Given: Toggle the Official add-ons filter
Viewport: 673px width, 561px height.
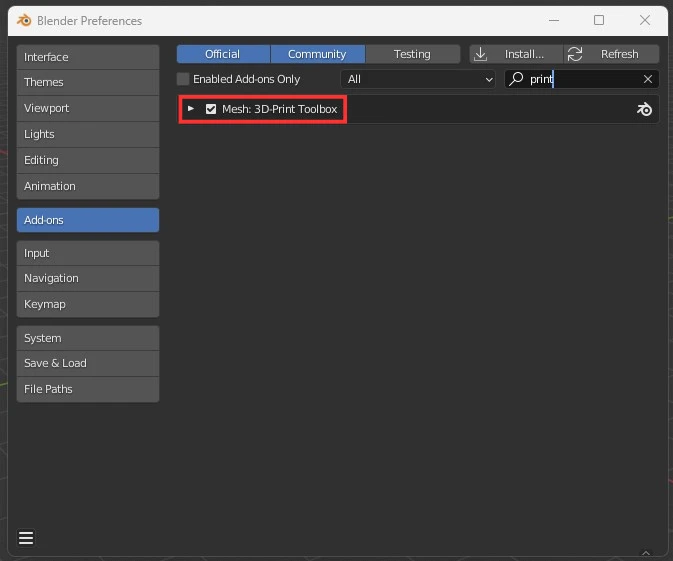Looking at the screenshot, I should (223, 54).
